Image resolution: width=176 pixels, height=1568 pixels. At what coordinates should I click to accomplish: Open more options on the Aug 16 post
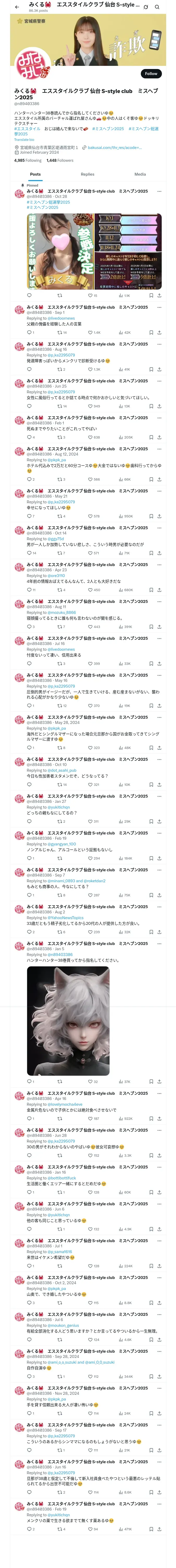tap(159, 344)
